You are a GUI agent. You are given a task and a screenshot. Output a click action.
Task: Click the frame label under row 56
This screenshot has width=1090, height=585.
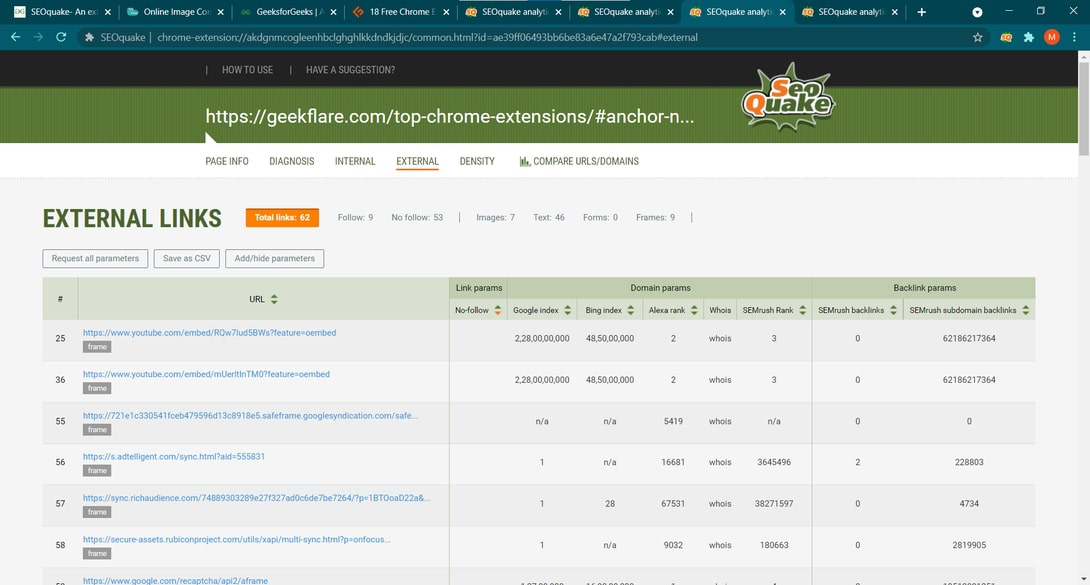click(x=97, y=471)
